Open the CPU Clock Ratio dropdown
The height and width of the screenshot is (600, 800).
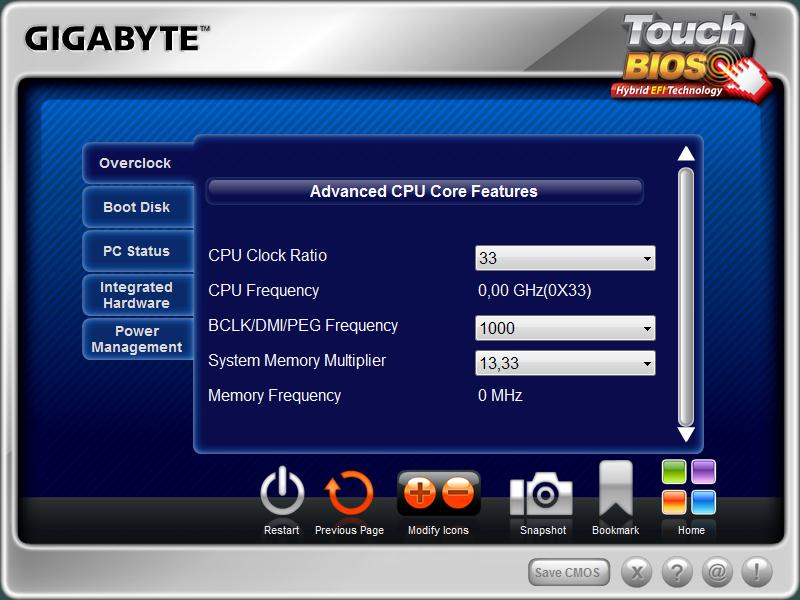pyautogui.click(x=565, y=258)
